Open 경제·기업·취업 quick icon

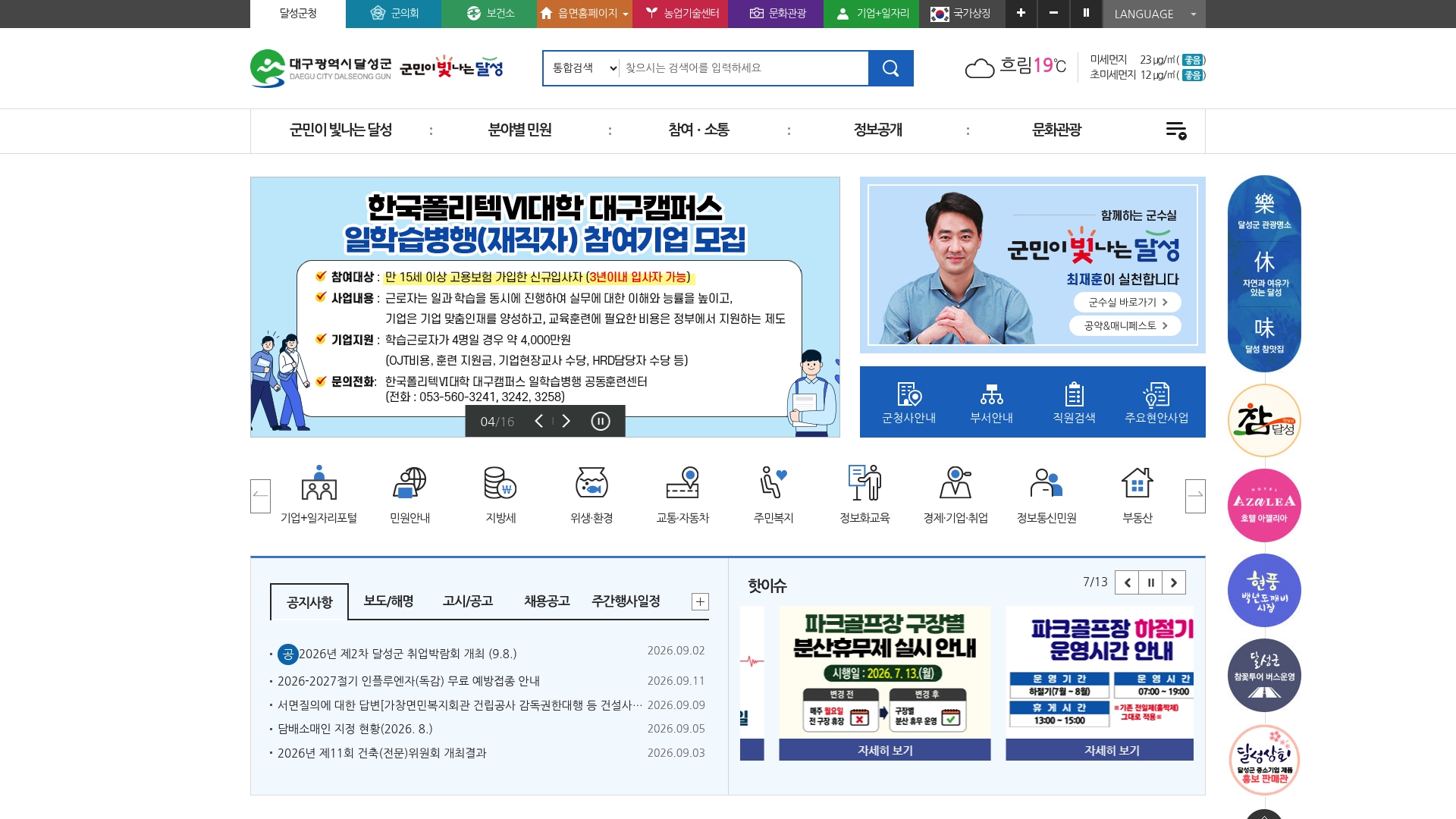(x=955, y=494)
